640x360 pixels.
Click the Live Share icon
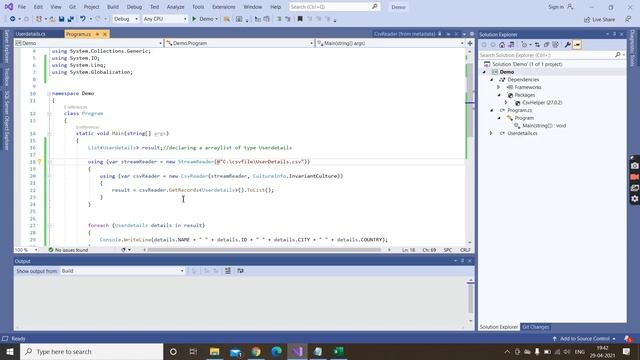click(599, 19)
